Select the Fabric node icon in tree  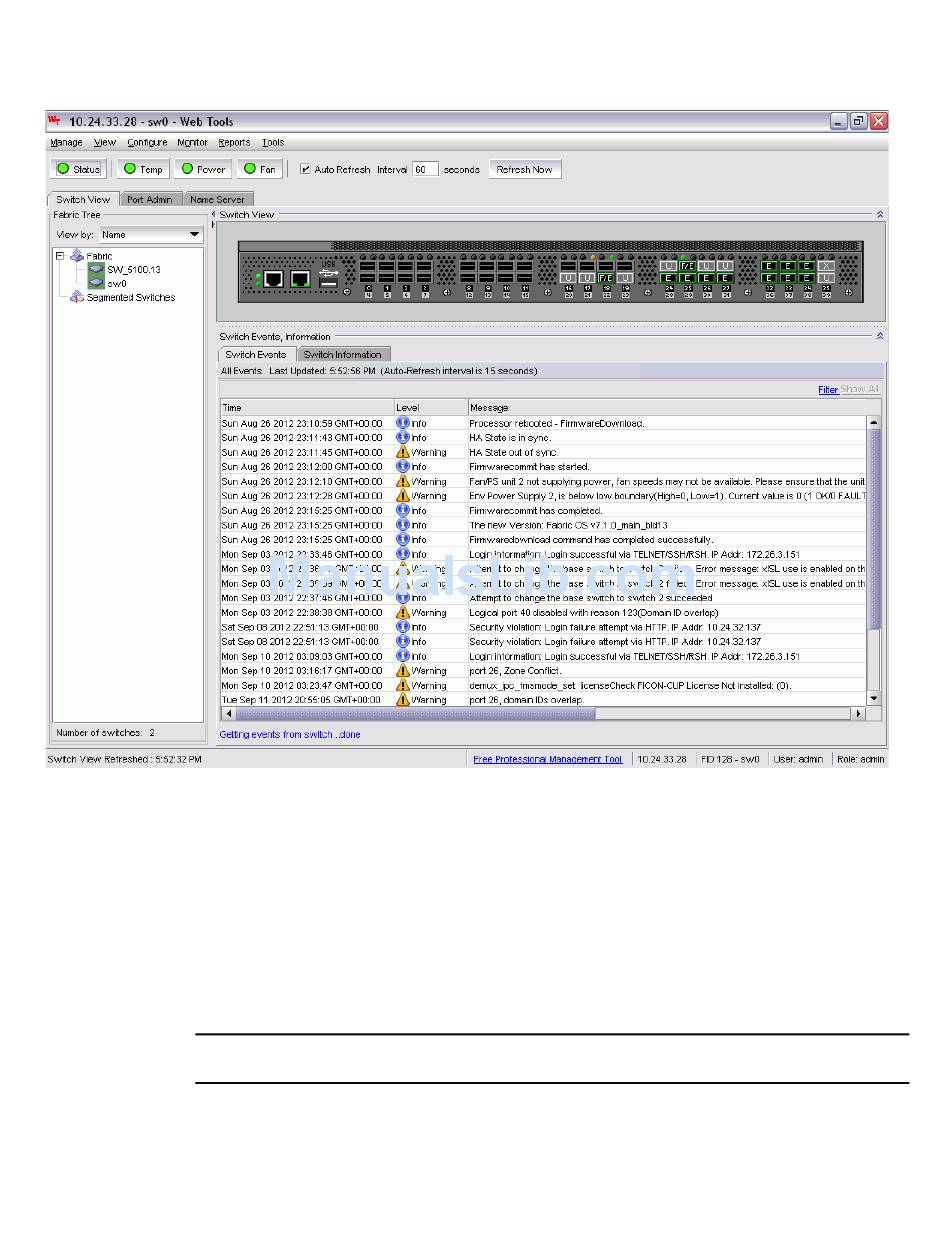(x=77, y=256)
